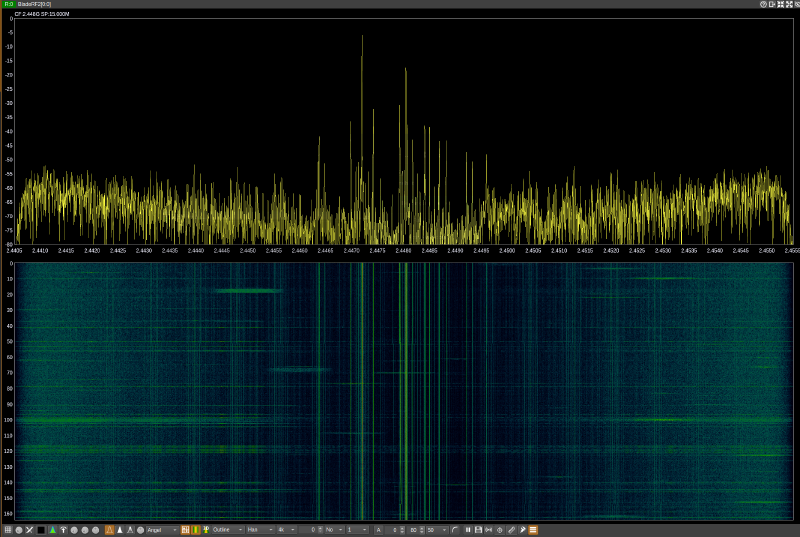Viewport: 800px width, 537px height.
Task: Open the Angel color scheme dropdown
Action: click(x=161, y=529)
